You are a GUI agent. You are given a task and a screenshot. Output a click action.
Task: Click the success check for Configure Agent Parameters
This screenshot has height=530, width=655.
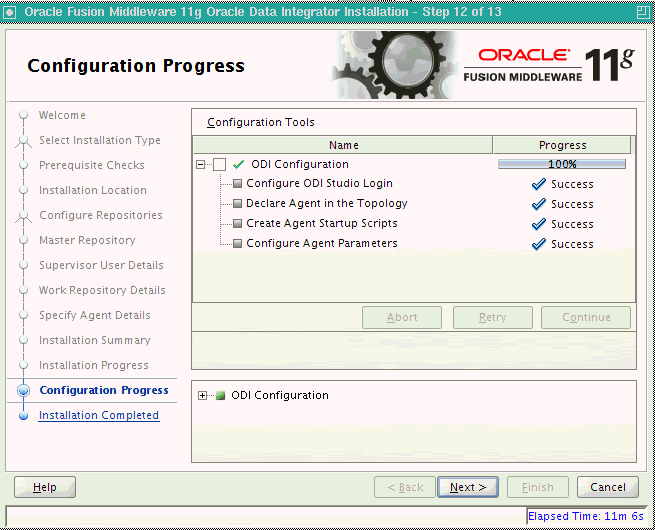pyautogui.click(x=539, y=244)
